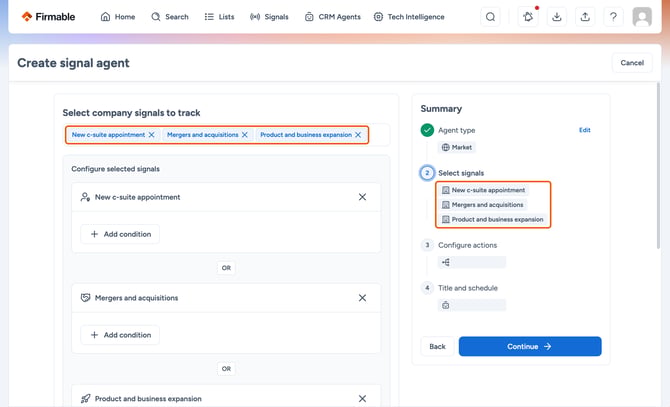Image resolution: width=670 pixels, height=407 pixels.
Task: Delete the New c-suite appointment signal card
Action: pos(362,197)
